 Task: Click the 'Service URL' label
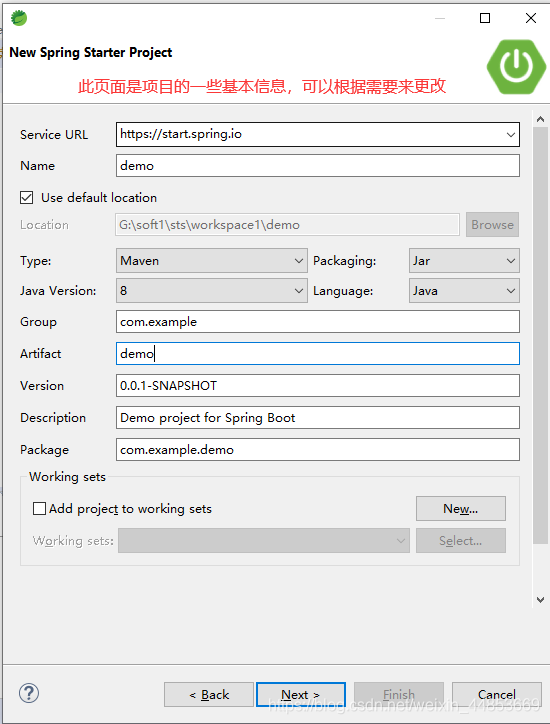click(x=54, y=134)
